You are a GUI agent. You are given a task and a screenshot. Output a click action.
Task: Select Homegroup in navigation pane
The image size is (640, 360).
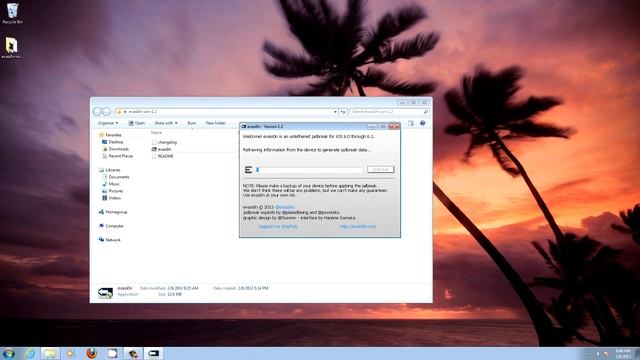[113, 212]
